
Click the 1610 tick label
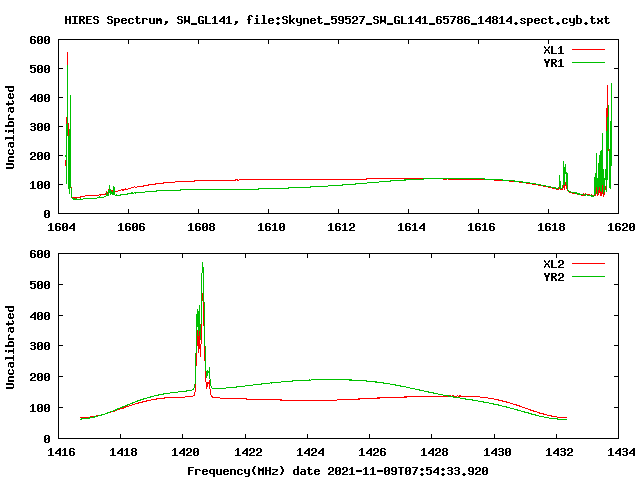(271, 227)
